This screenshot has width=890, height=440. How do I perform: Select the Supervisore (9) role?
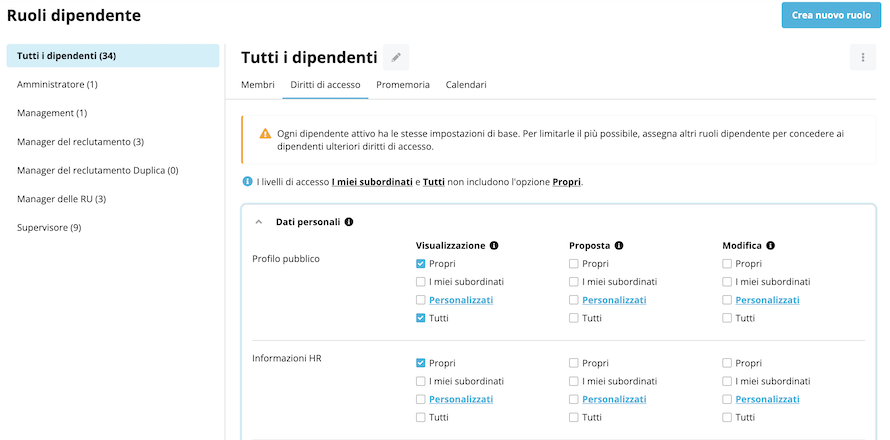(x=49, y=228)
